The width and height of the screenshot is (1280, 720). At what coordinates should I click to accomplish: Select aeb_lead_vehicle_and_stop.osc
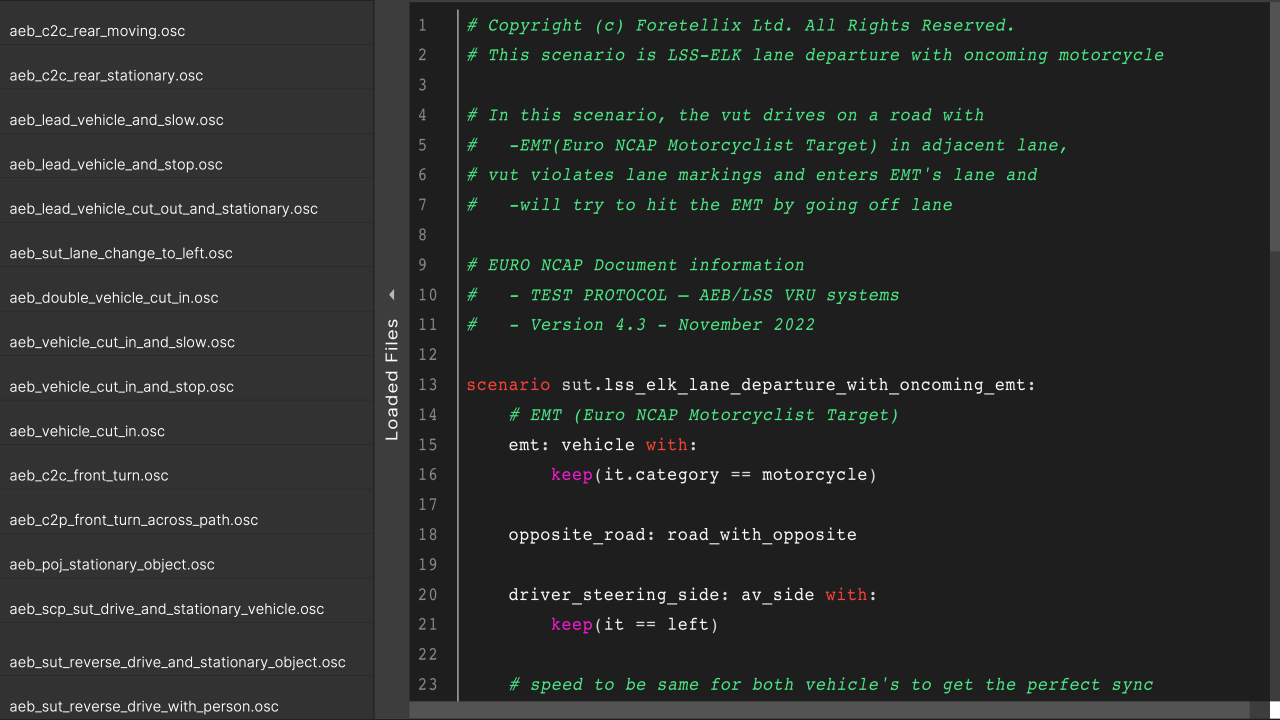coord(116,165)
